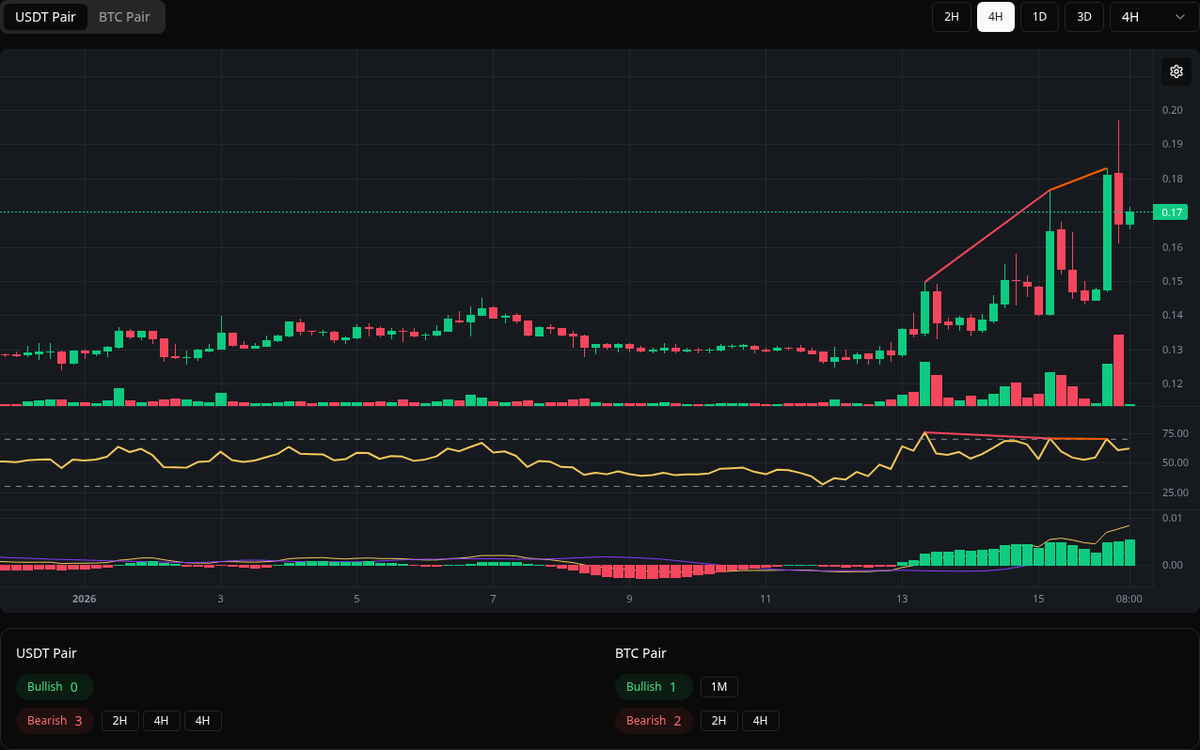Click the 50.00 RSI axis label
The width and height of the screenshot is (1200, 750).
pos(1175,463)
